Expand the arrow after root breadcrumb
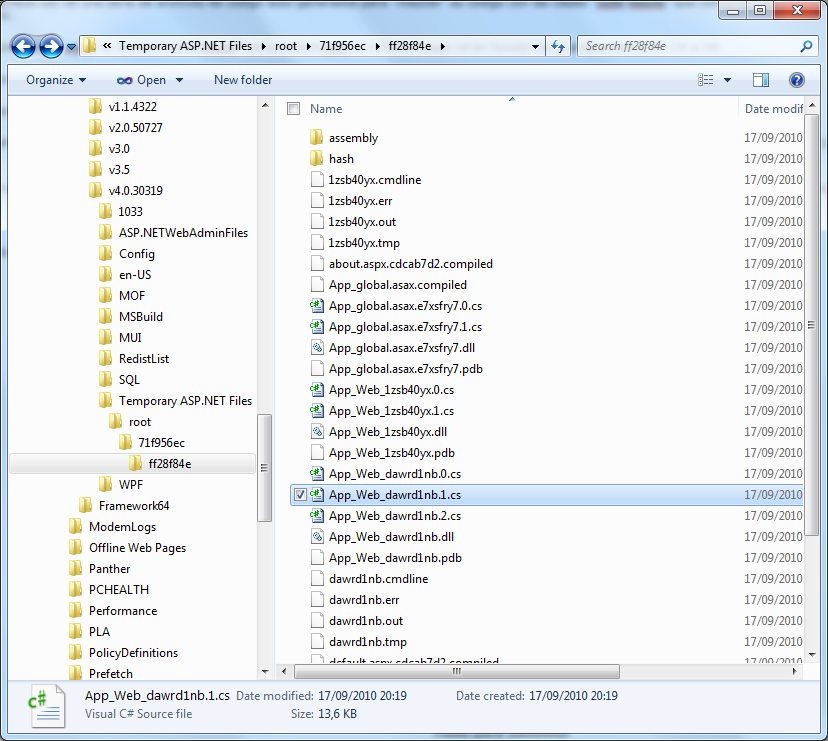The image size is (828, 741). (x=308, y=46)
